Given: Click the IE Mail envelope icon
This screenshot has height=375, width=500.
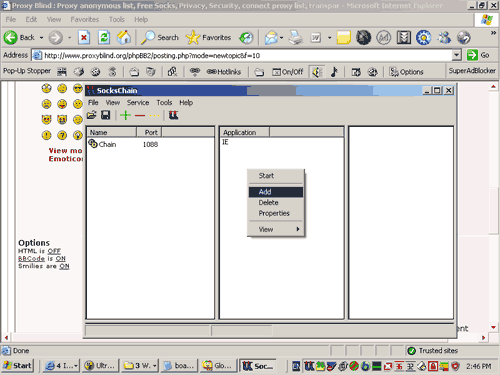Looking at the screenshot, I should [271, 37].
